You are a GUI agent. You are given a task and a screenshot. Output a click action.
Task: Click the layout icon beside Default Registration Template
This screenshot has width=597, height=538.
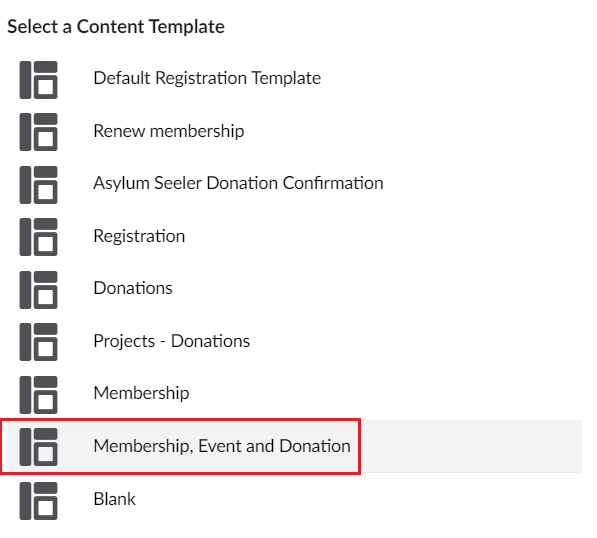[38, 80]
